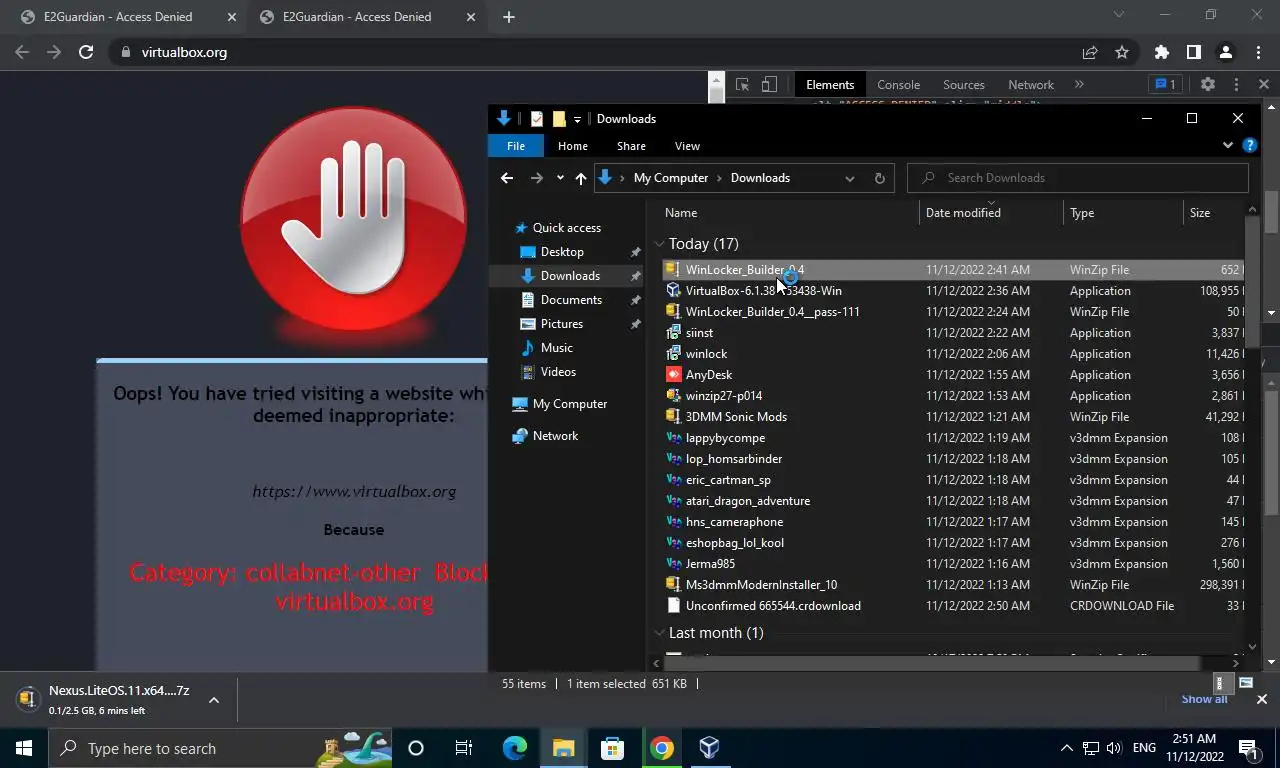This screenshot has height=768, width=1280.
Task: Open address bar history dropdown in Explorer
Action: [x=850, y=178]
